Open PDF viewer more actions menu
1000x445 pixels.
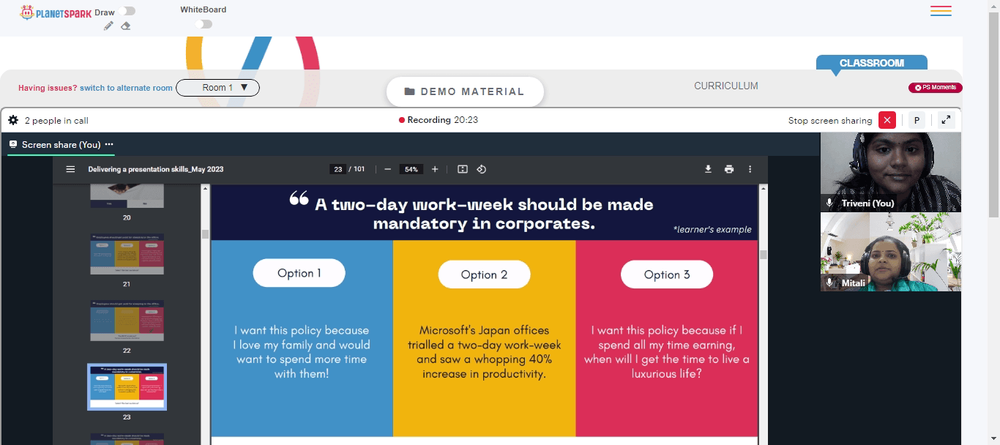750,170
